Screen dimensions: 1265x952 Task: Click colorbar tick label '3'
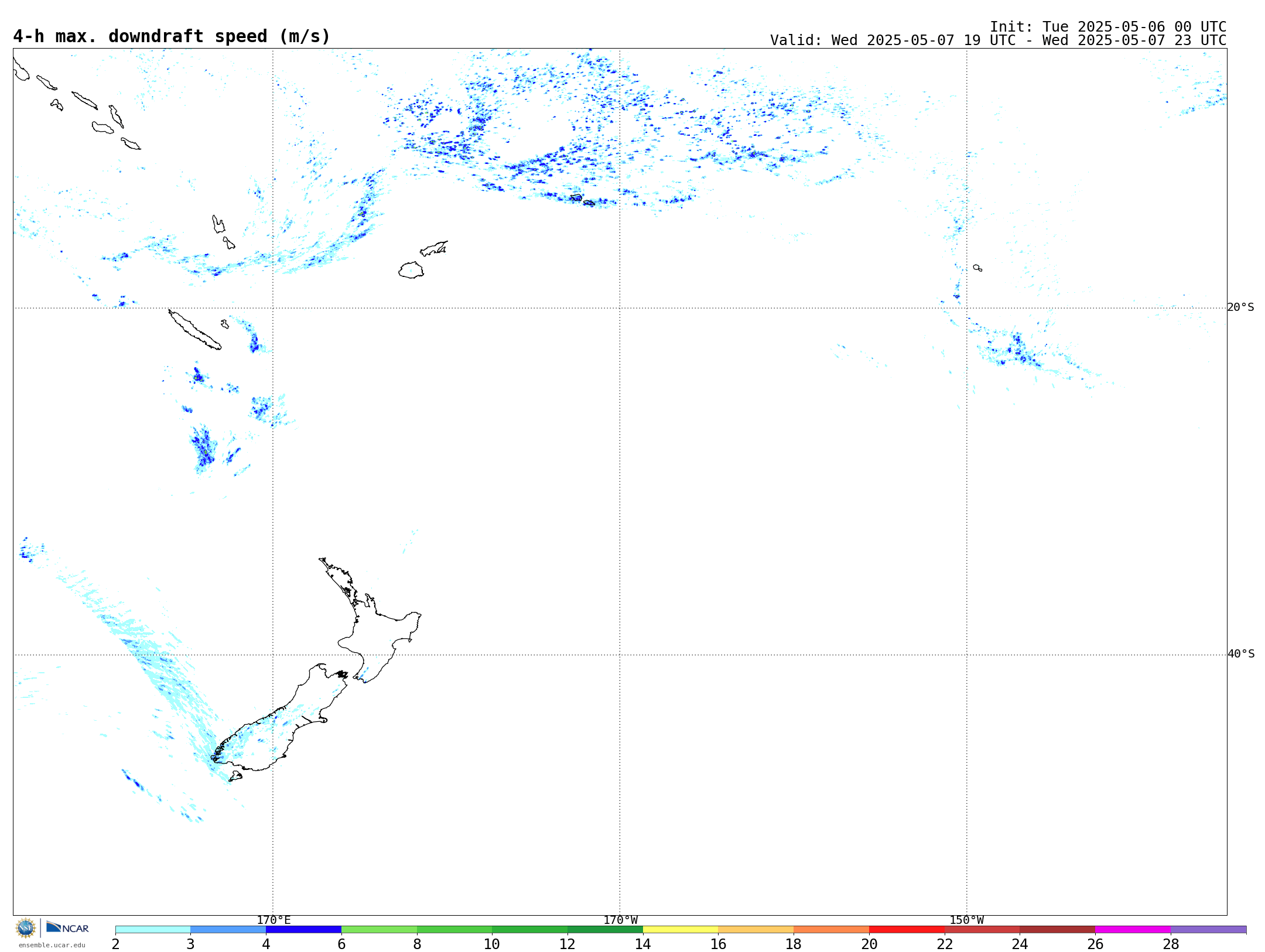tap(190, 944)
